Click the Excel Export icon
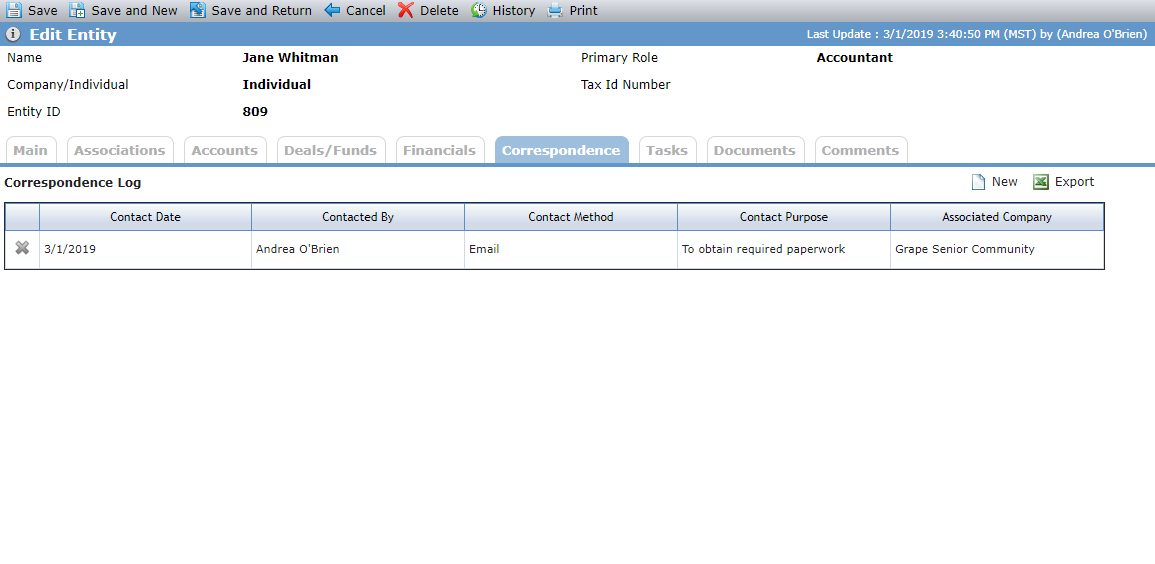 pyautogui.click(x=1041, y=182)
